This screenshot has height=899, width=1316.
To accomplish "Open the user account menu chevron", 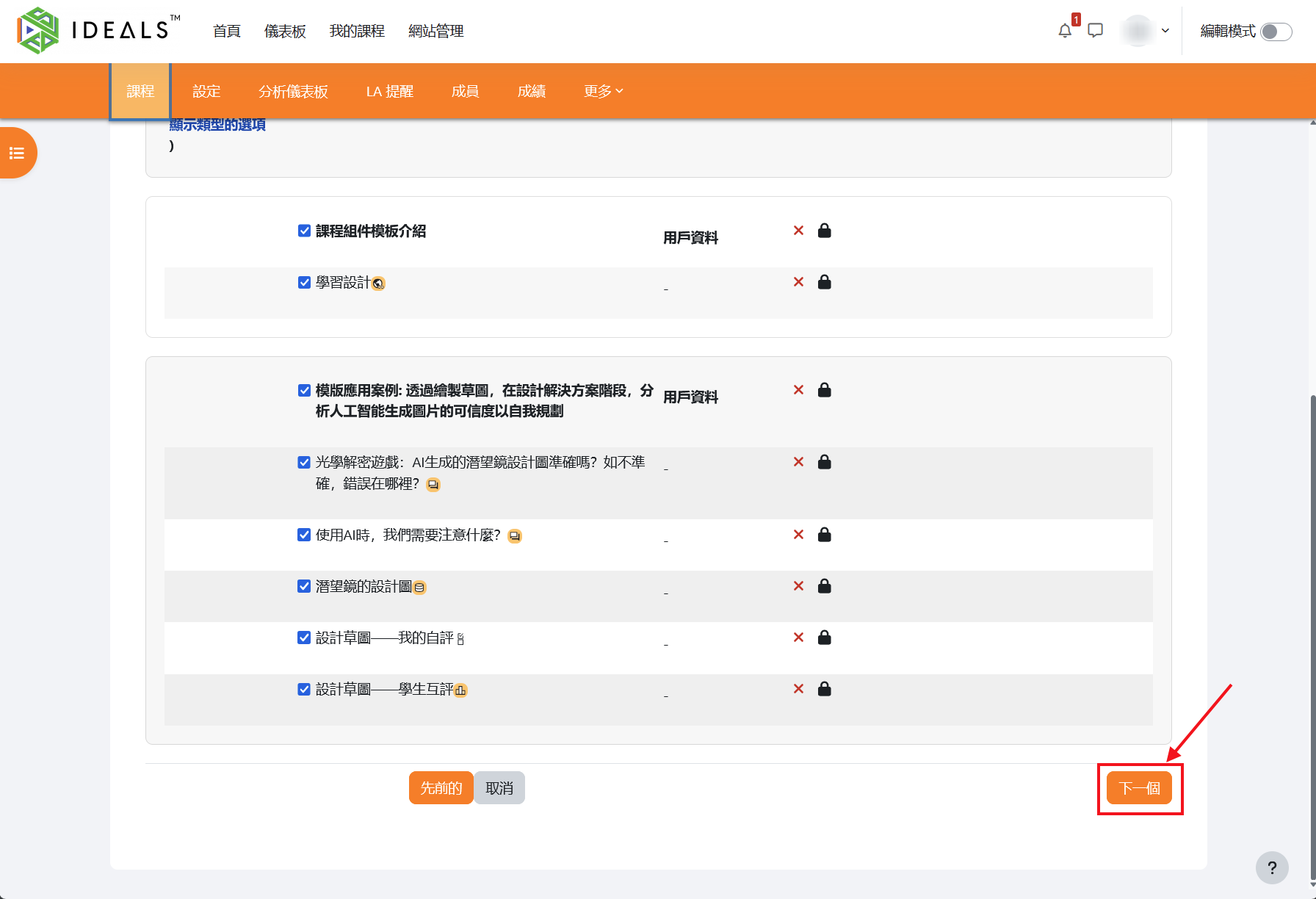I will pyautogui.click(x=1165, y=31).
